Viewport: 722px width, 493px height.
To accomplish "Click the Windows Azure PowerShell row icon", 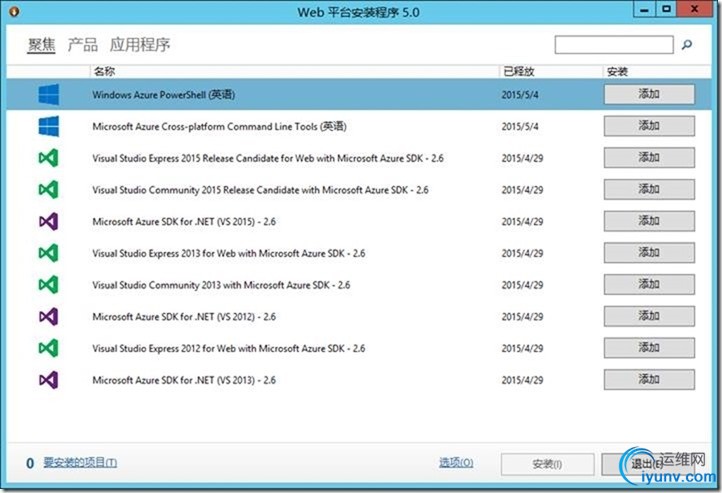I will coord(48,94).
